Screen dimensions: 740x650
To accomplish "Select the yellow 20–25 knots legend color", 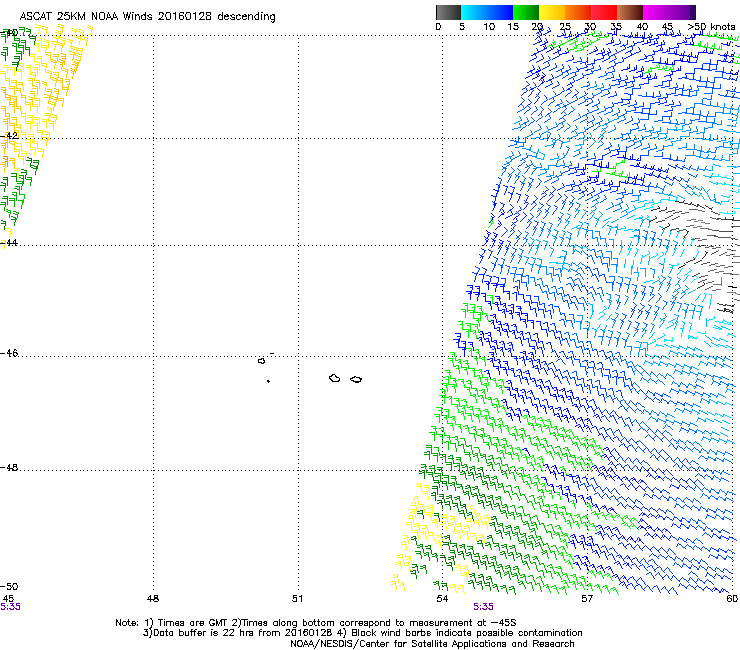I will tap(552, 12).
